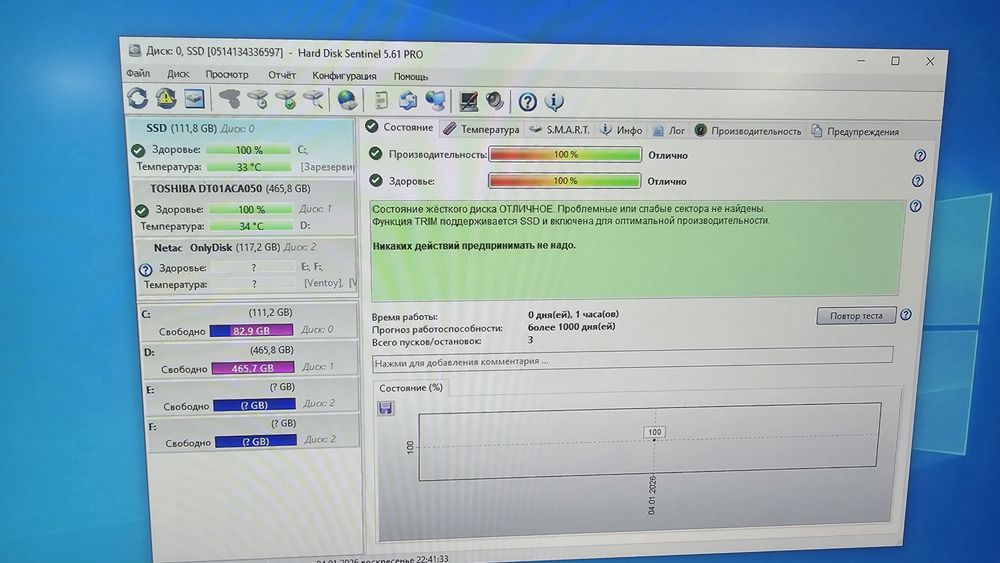Click the SSD health 100 % bar
The height and width of the screenshot is (563, 1000).
click(x=249, y=150)
